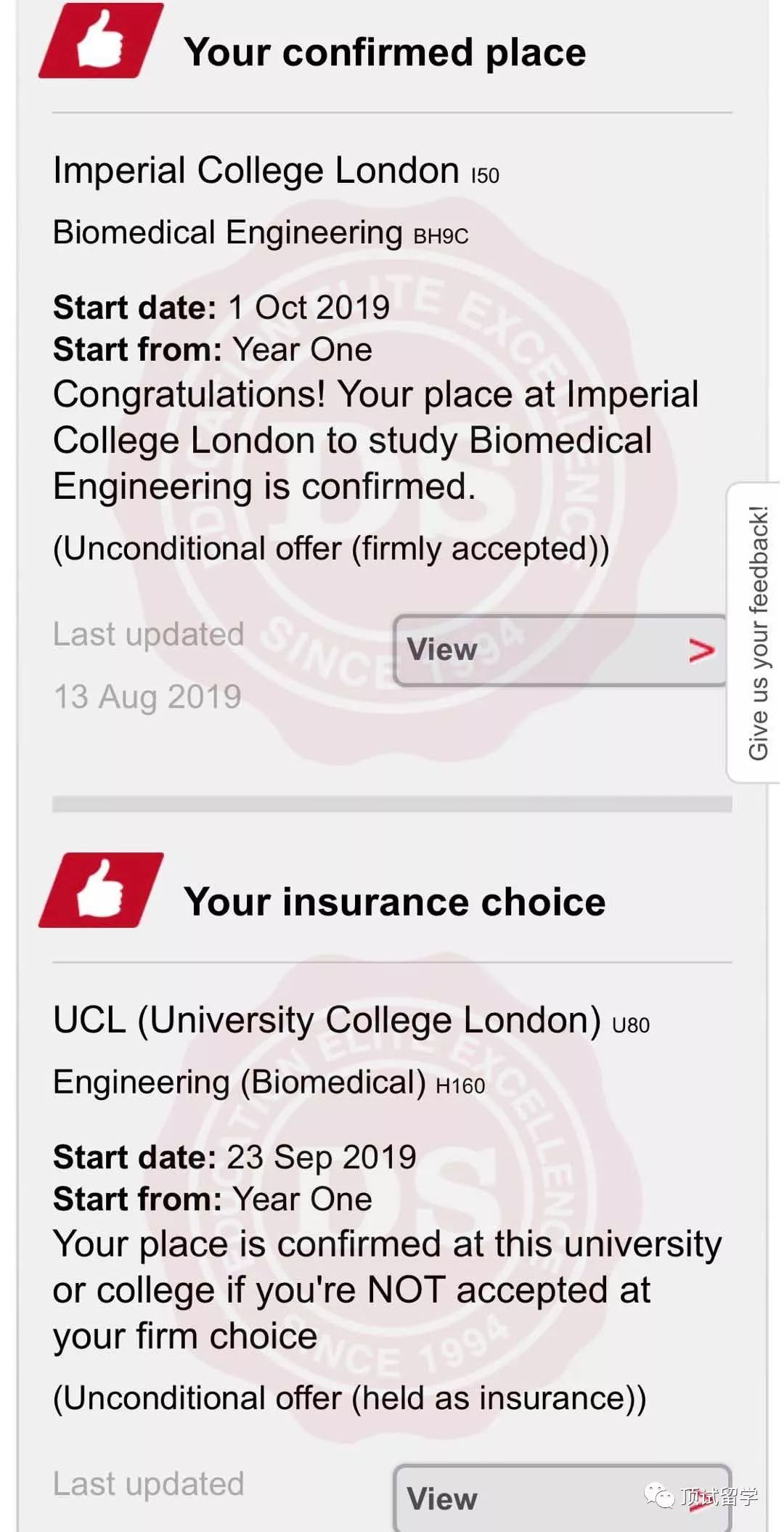Click the thumbs-up icon beside 'Your insurance choice'
The image size is (784, 1532).
click(x=100, y=890)
